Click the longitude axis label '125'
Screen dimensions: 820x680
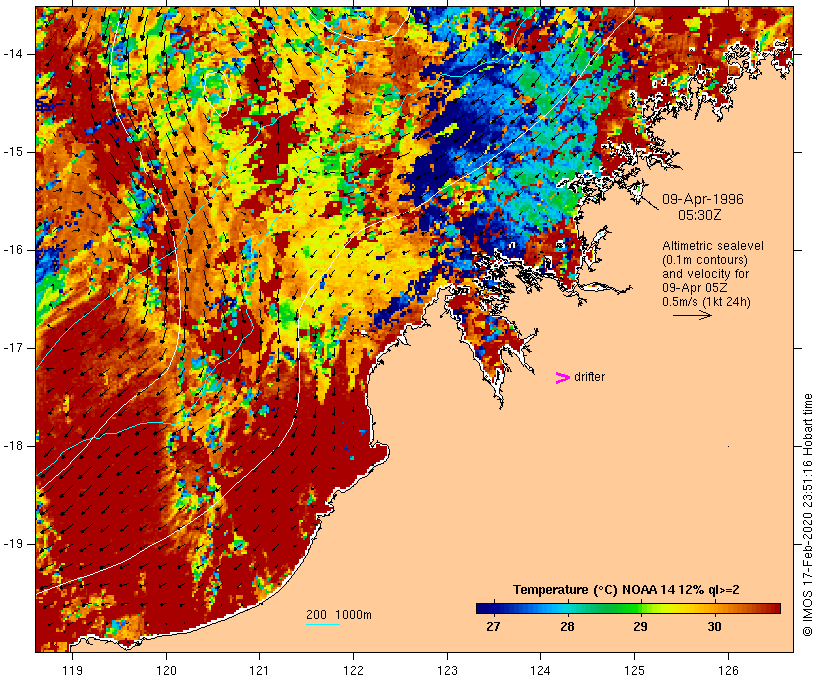635,670
